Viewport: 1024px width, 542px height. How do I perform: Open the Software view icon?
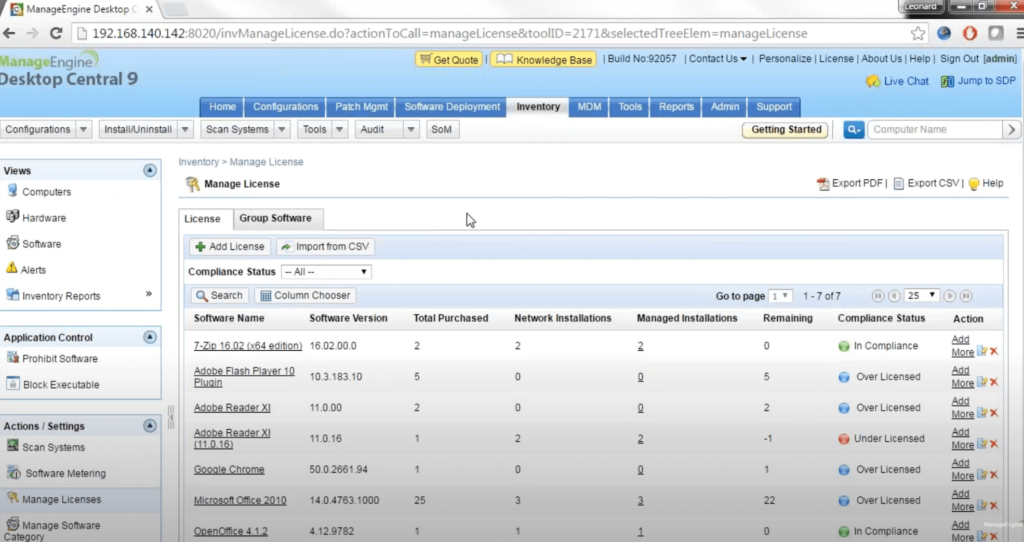tap(12, 243)
